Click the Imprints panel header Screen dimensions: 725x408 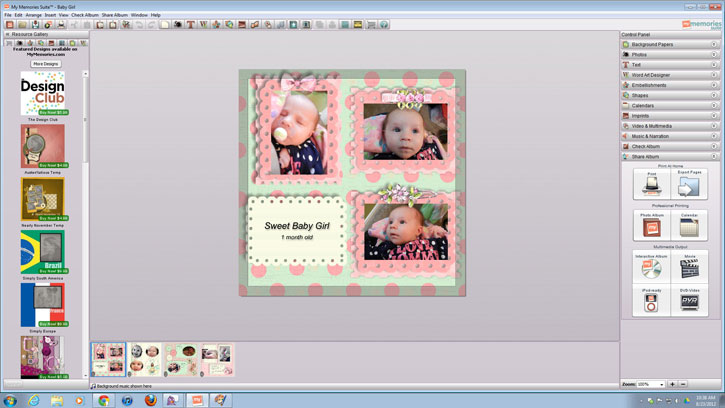(x=670, y=116)
